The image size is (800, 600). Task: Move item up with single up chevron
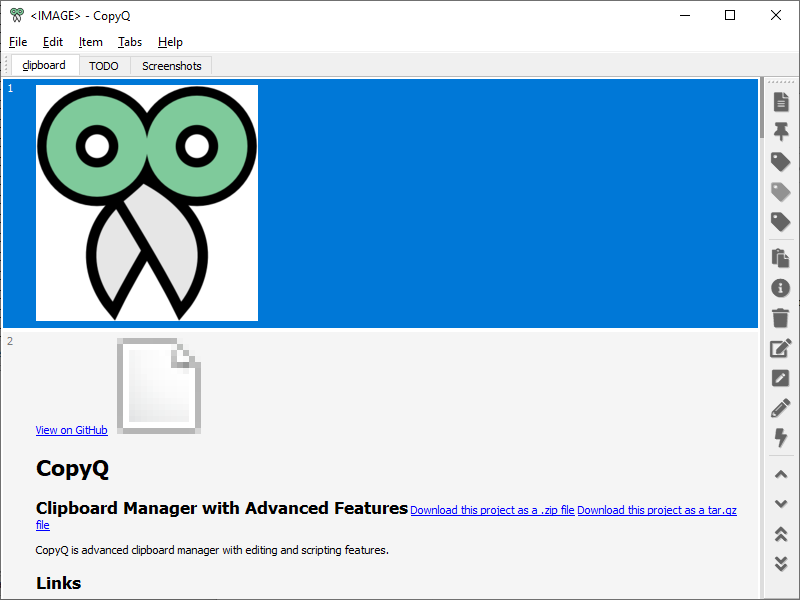[781, 474]
